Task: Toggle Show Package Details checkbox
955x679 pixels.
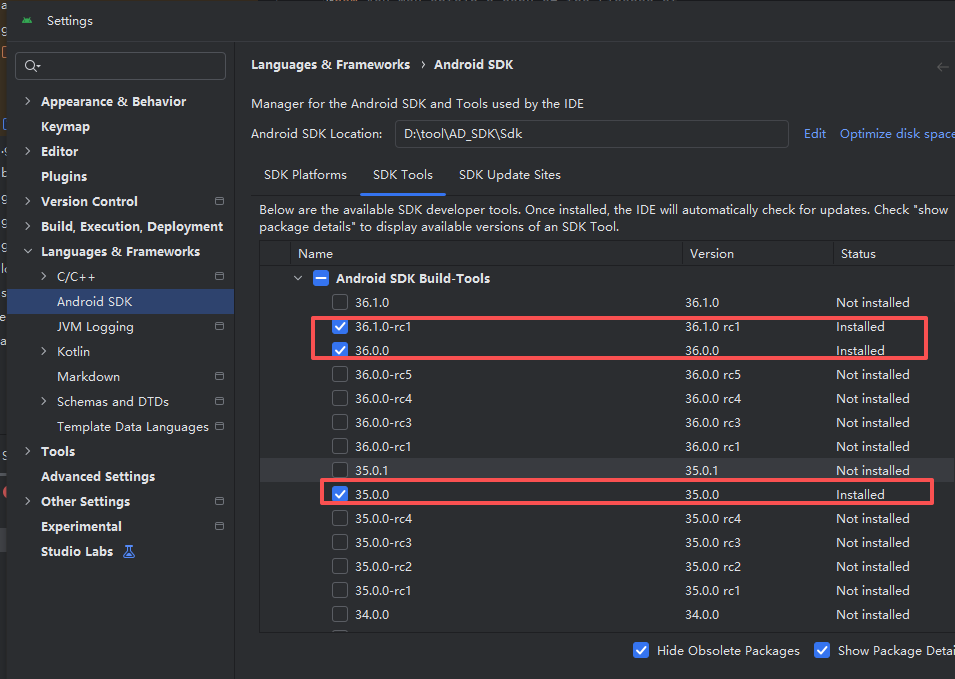Action: [x=822, y=650]
